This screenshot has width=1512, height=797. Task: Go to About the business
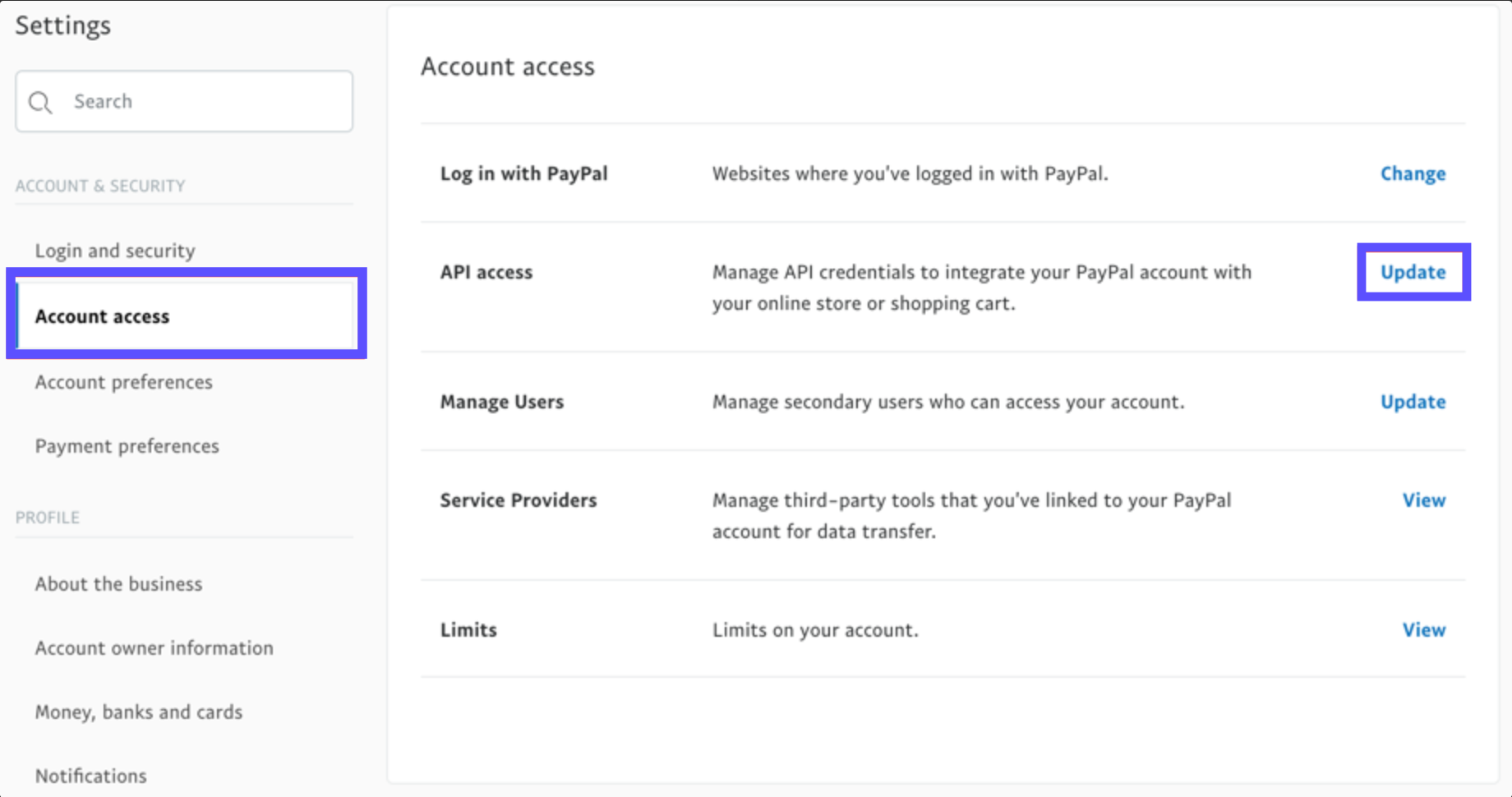point(118,584)
